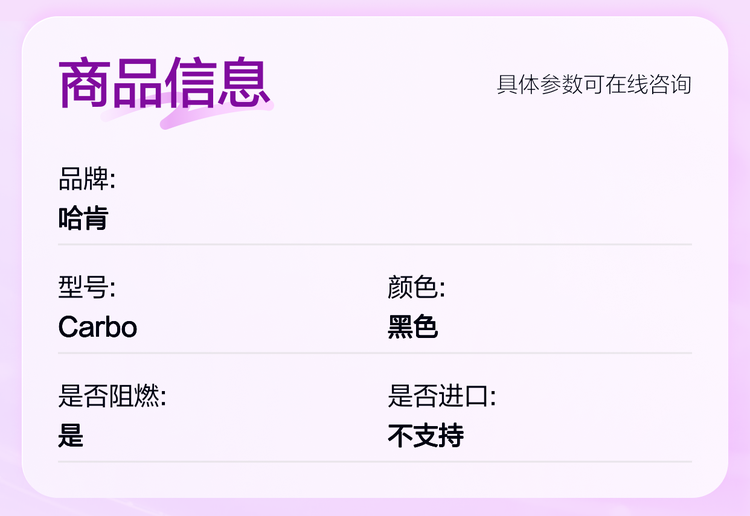Click the divider line below 不支持
The image size is (750, 516).
click(x=375, y=462)
